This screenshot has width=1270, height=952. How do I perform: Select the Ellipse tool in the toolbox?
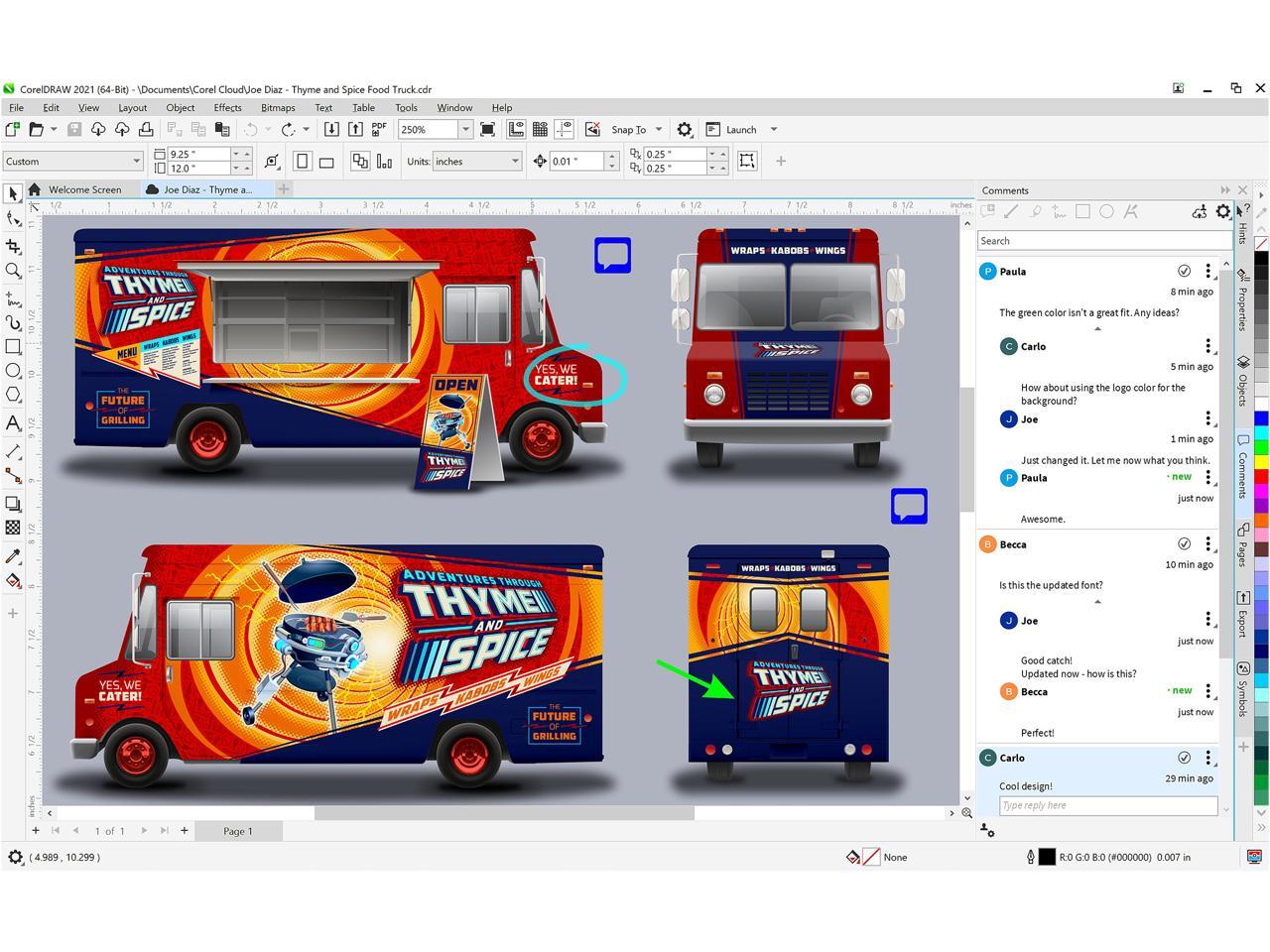pyautogui.click(x=13, y=371)
